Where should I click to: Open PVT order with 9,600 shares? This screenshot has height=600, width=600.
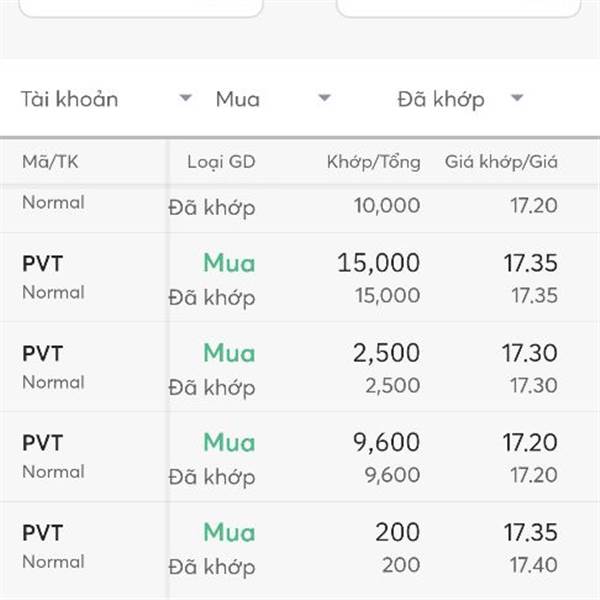pos(42,443)
